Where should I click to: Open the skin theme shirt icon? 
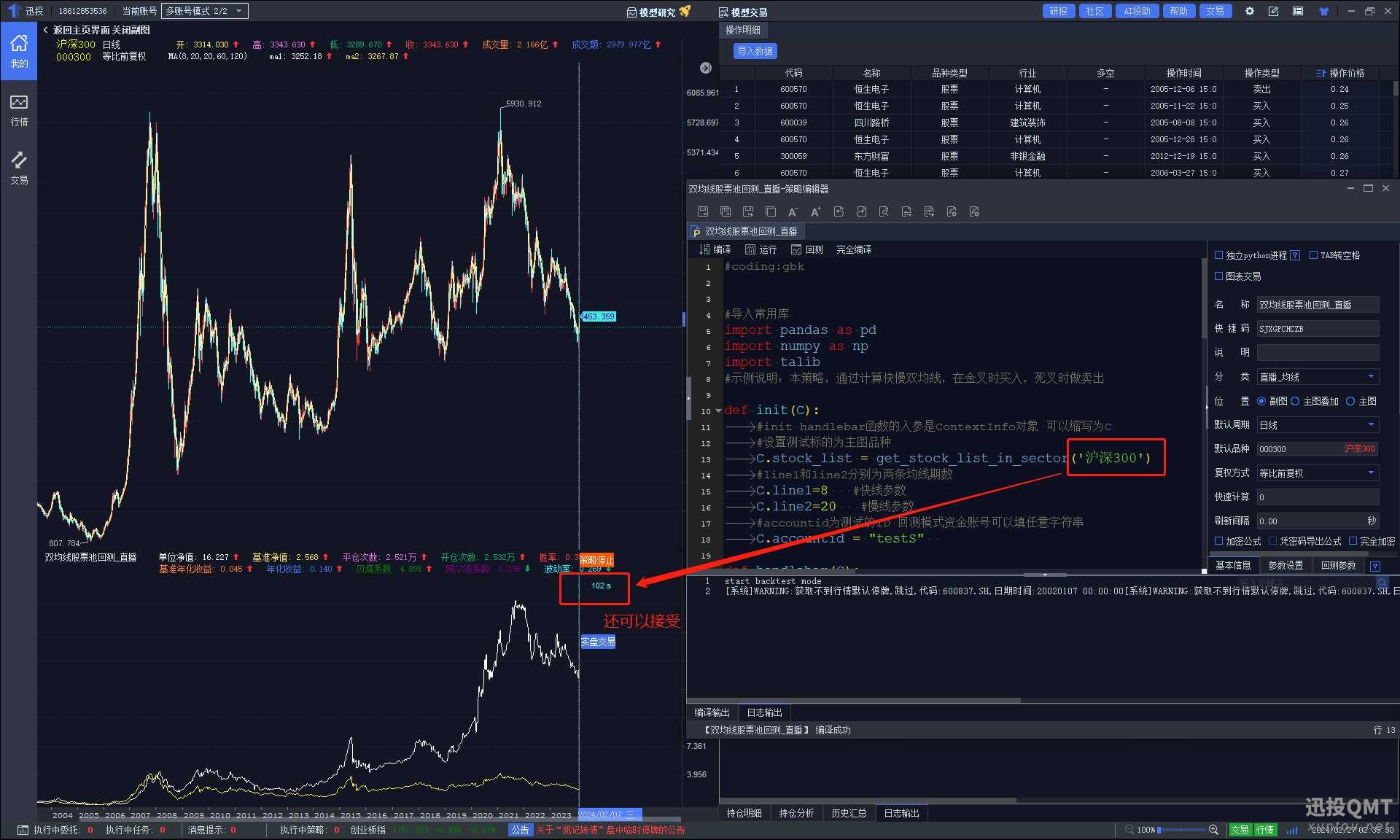(x=1324, y=11)
